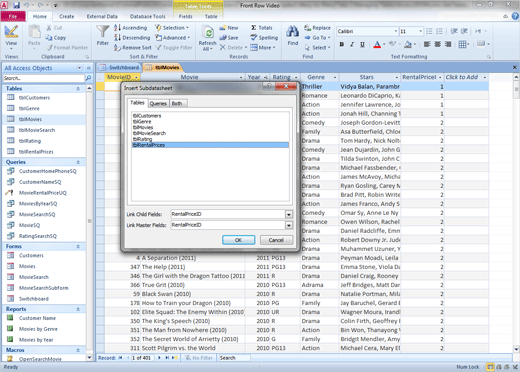Open the Gridlines options
520x372 pixels.
click(x=464, y=44)
